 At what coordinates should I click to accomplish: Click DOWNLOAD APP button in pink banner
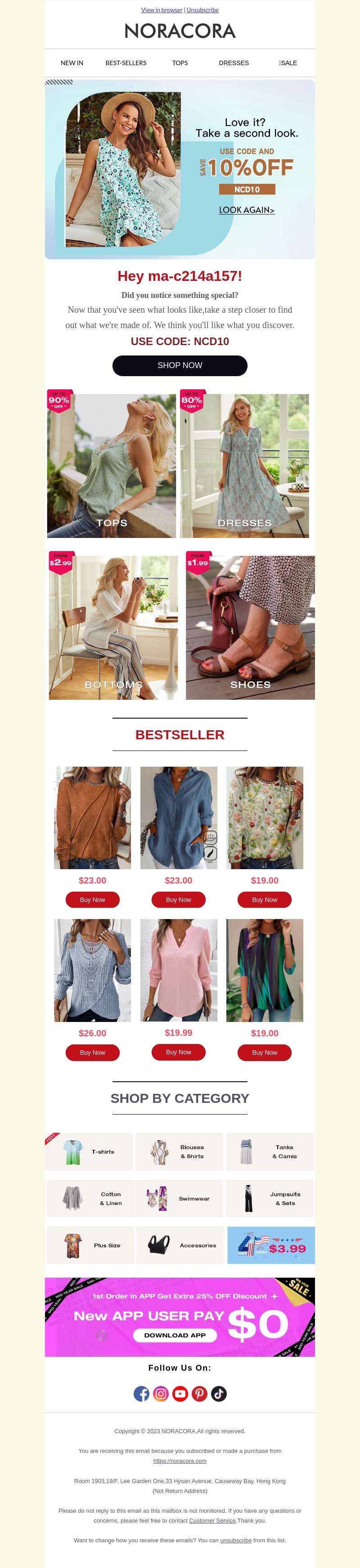pyautogui.click(x=175, y=1335)
